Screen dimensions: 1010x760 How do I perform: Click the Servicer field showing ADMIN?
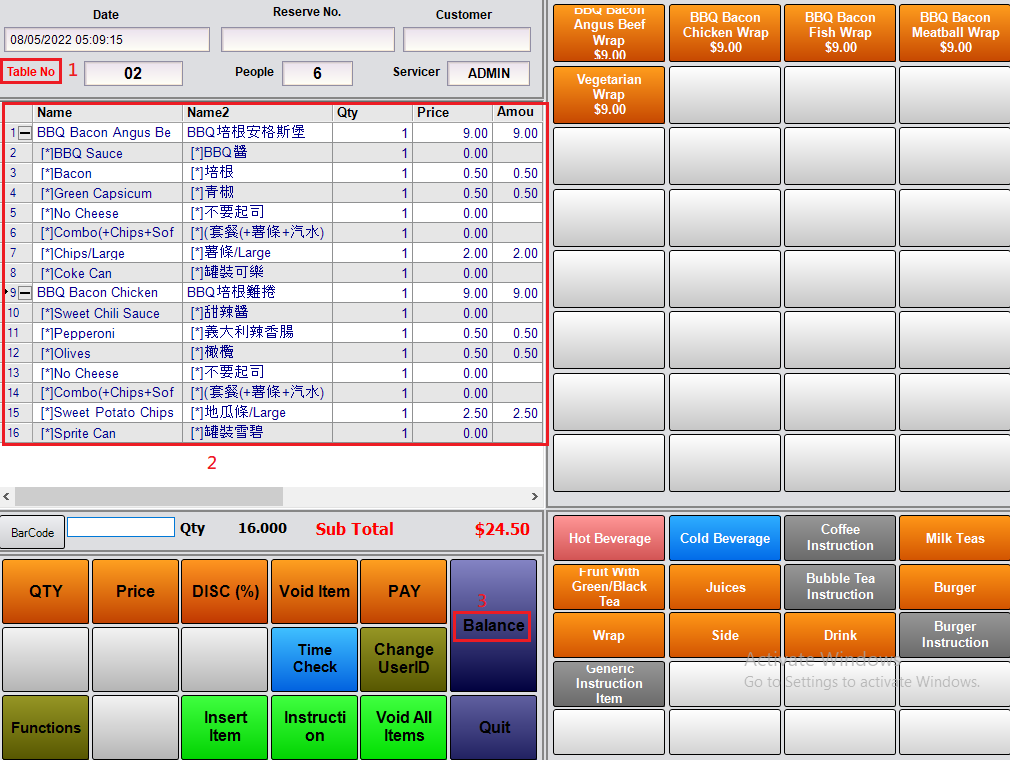pyautogui.click(x=489, y=73)
